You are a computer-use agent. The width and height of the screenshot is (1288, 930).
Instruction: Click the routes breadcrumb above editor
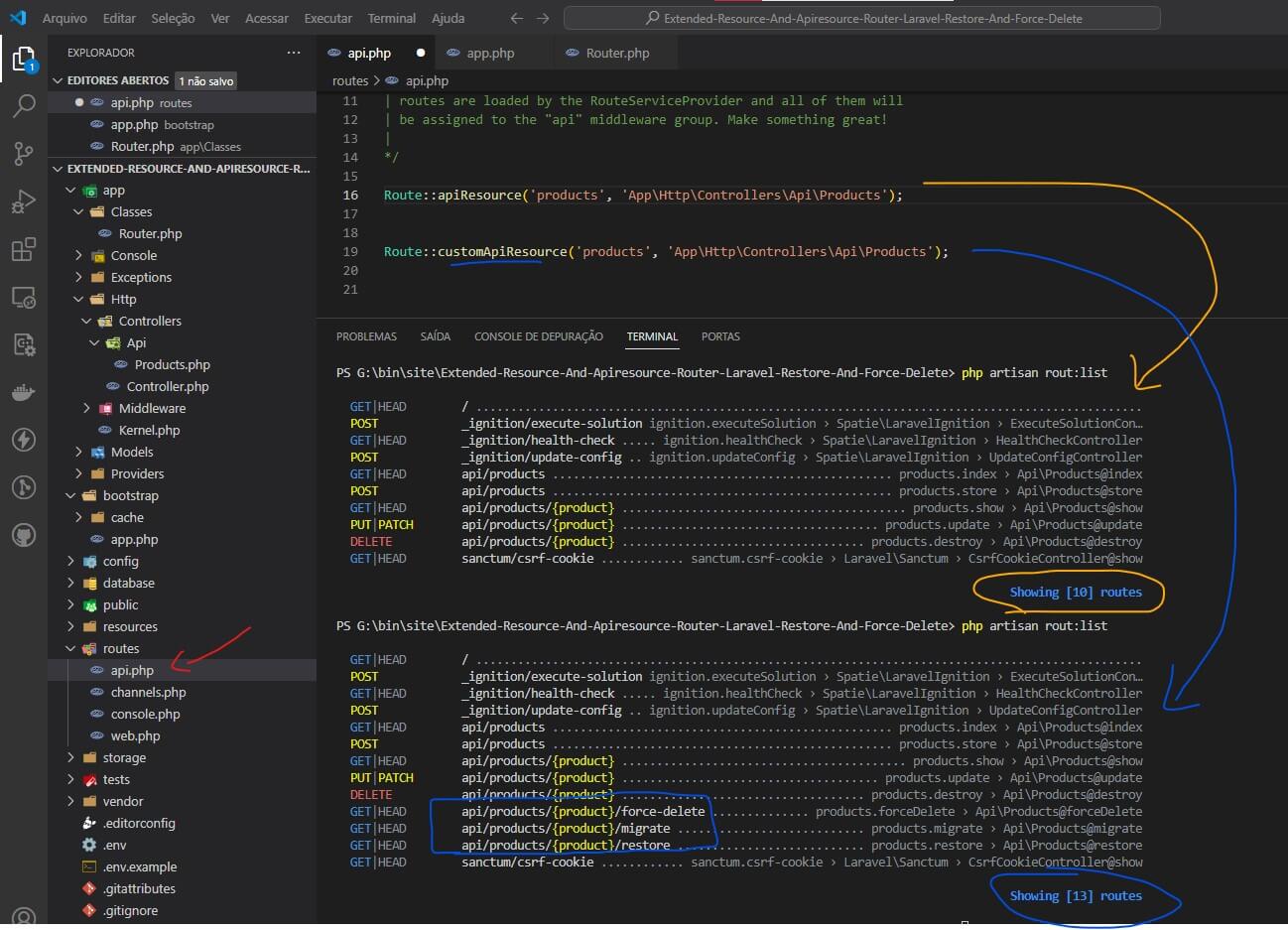tap(349, 80)
